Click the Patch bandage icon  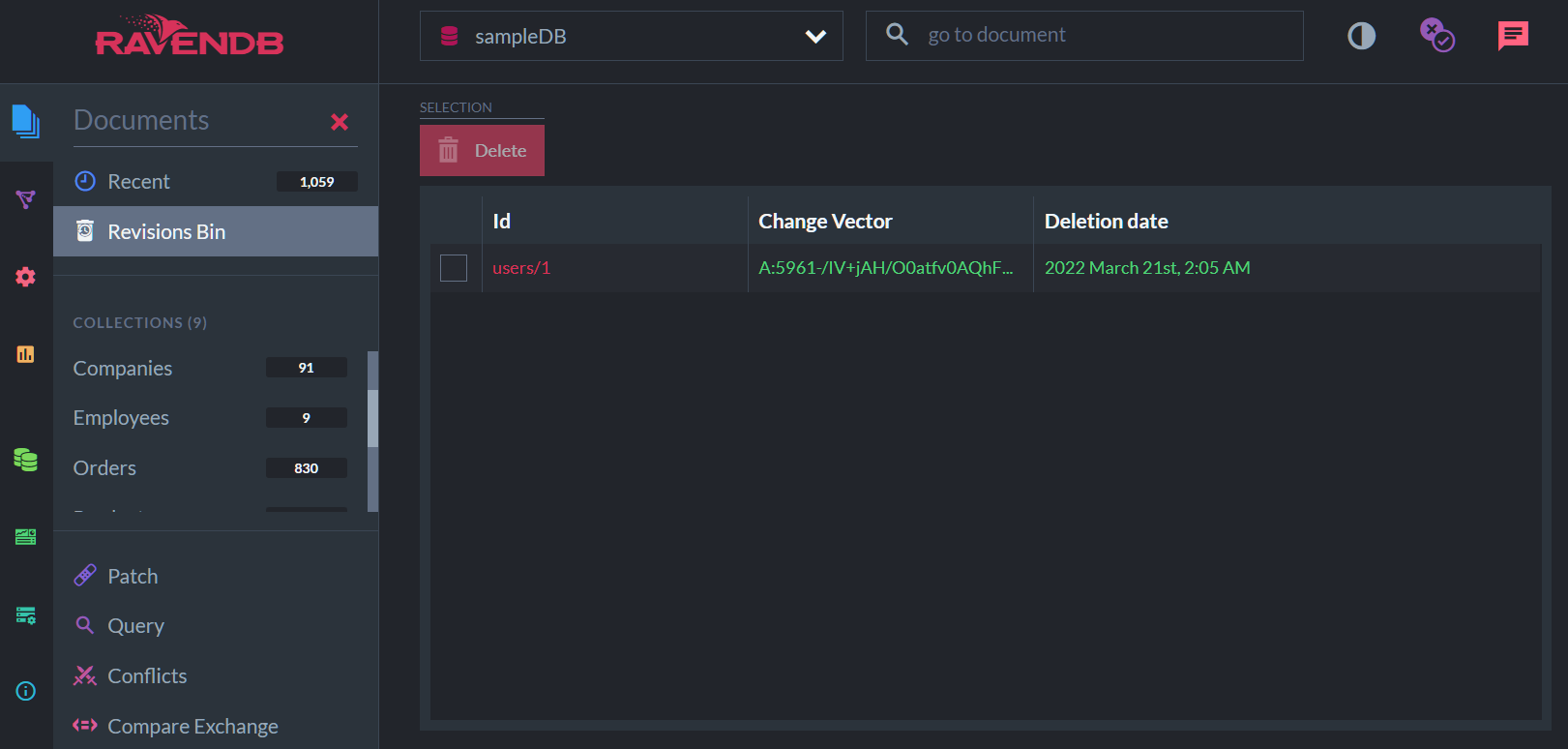85,576
